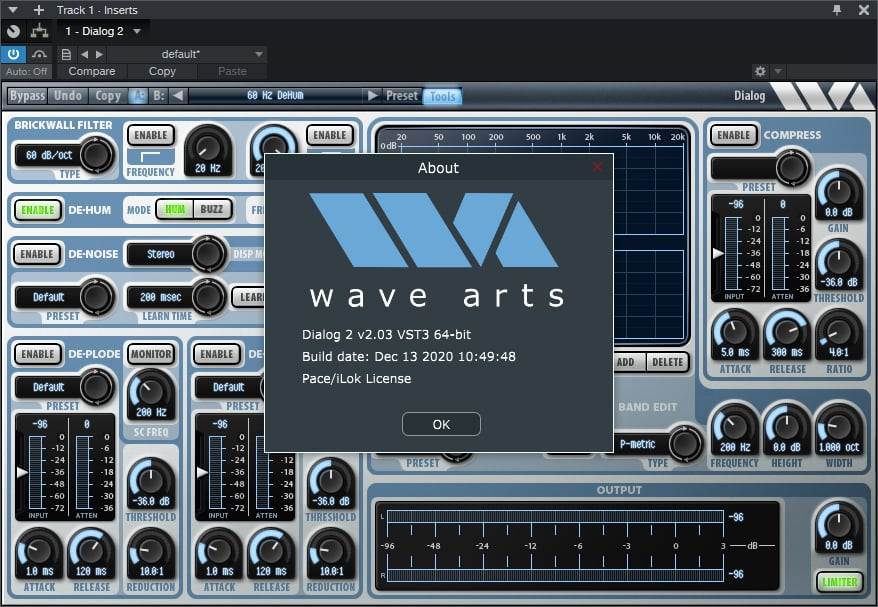Click the Bypass button

click(x=27, y=96)
